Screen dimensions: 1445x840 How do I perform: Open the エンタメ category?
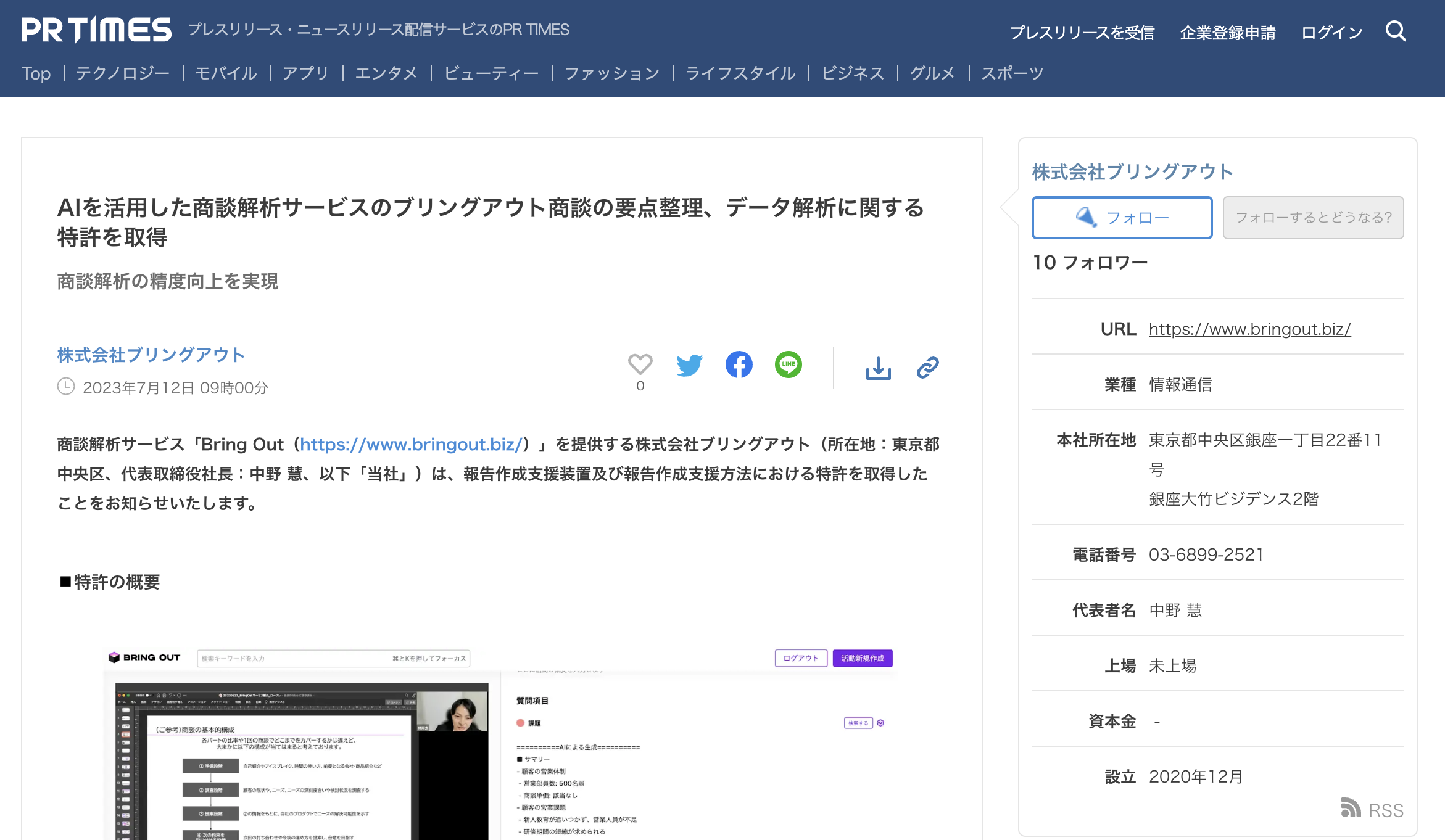(x=387, y=73)
